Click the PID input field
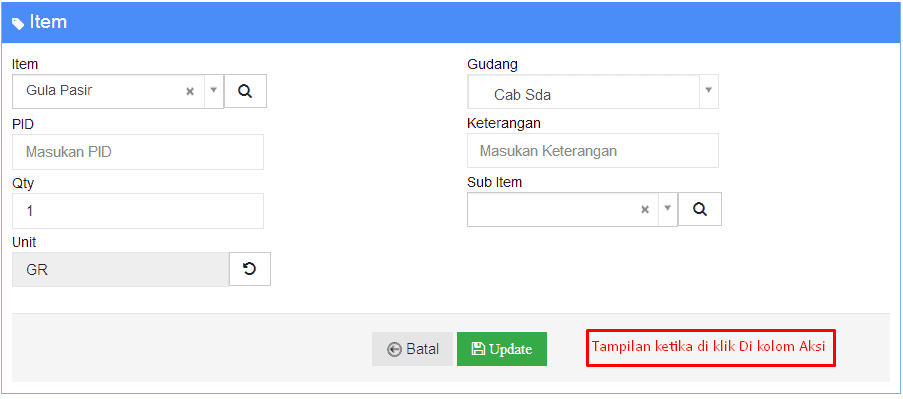Screen dimensions: 903x399 click(x=138, y=152)
